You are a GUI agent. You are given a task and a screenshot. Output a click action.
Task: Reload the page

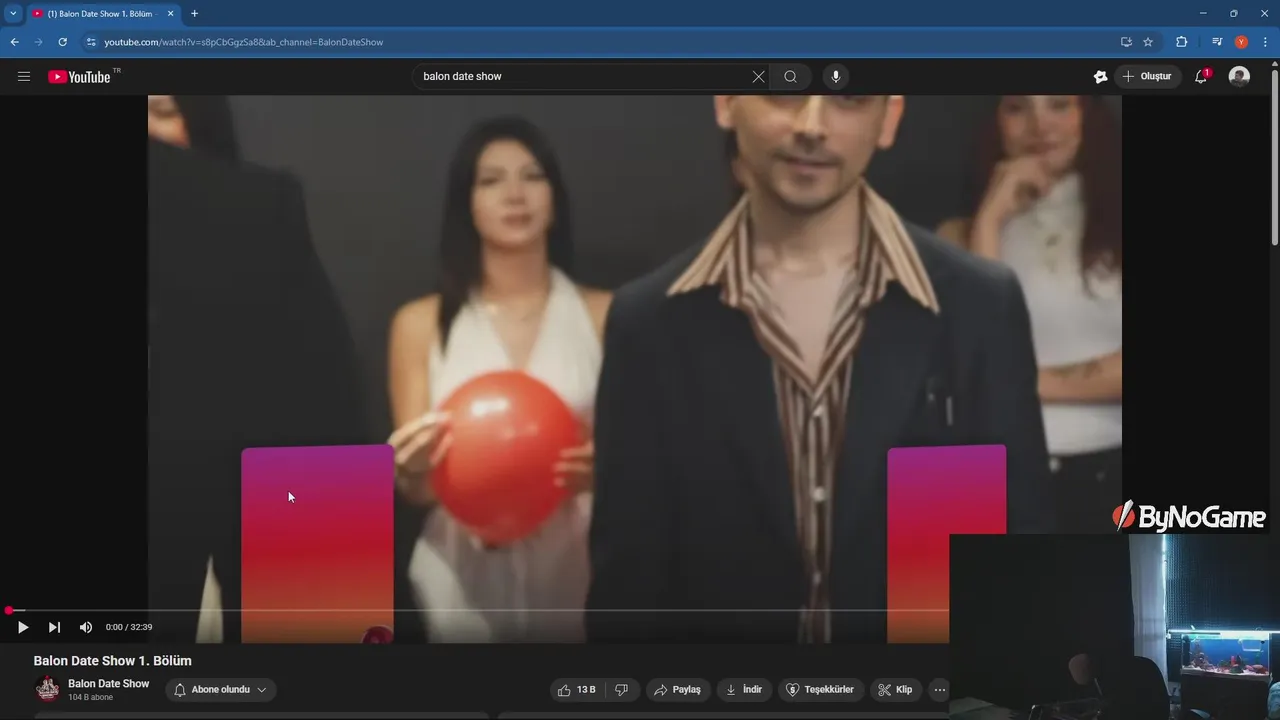63,42
